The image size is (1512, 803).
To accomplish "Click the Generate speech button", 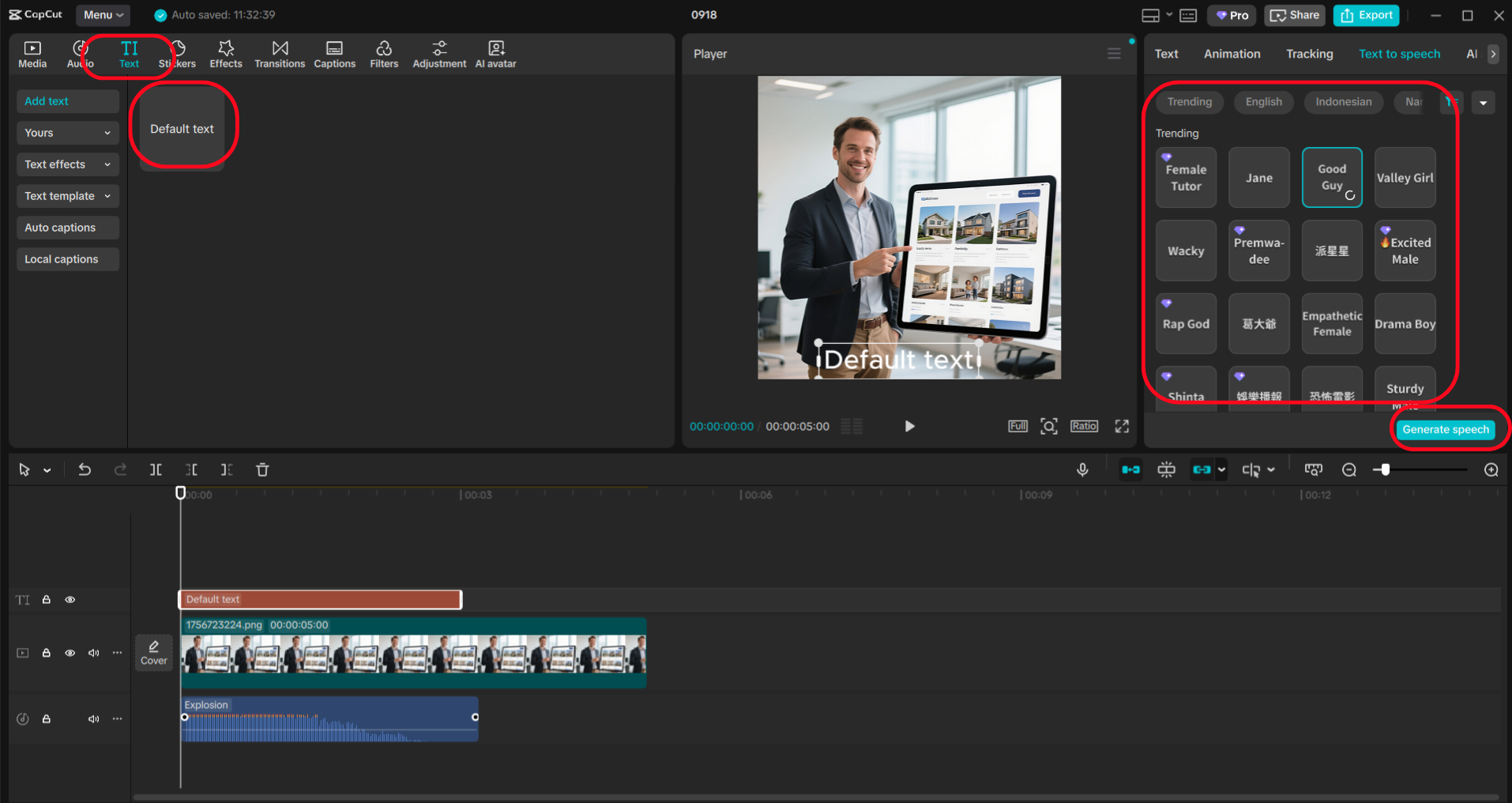I will click(x=1446, y=428).
